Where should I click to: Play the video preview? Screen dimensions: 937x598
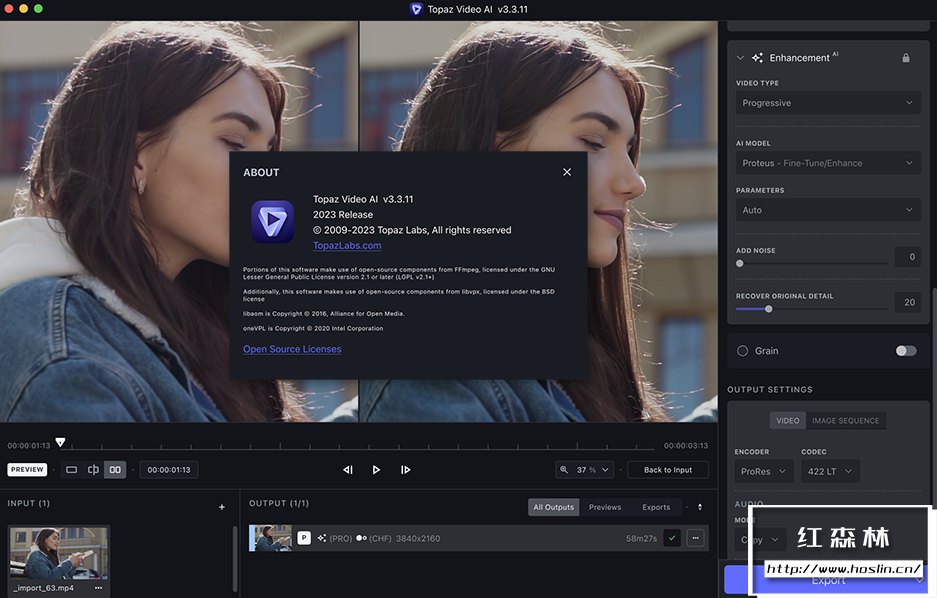click(x=376, y=470)
